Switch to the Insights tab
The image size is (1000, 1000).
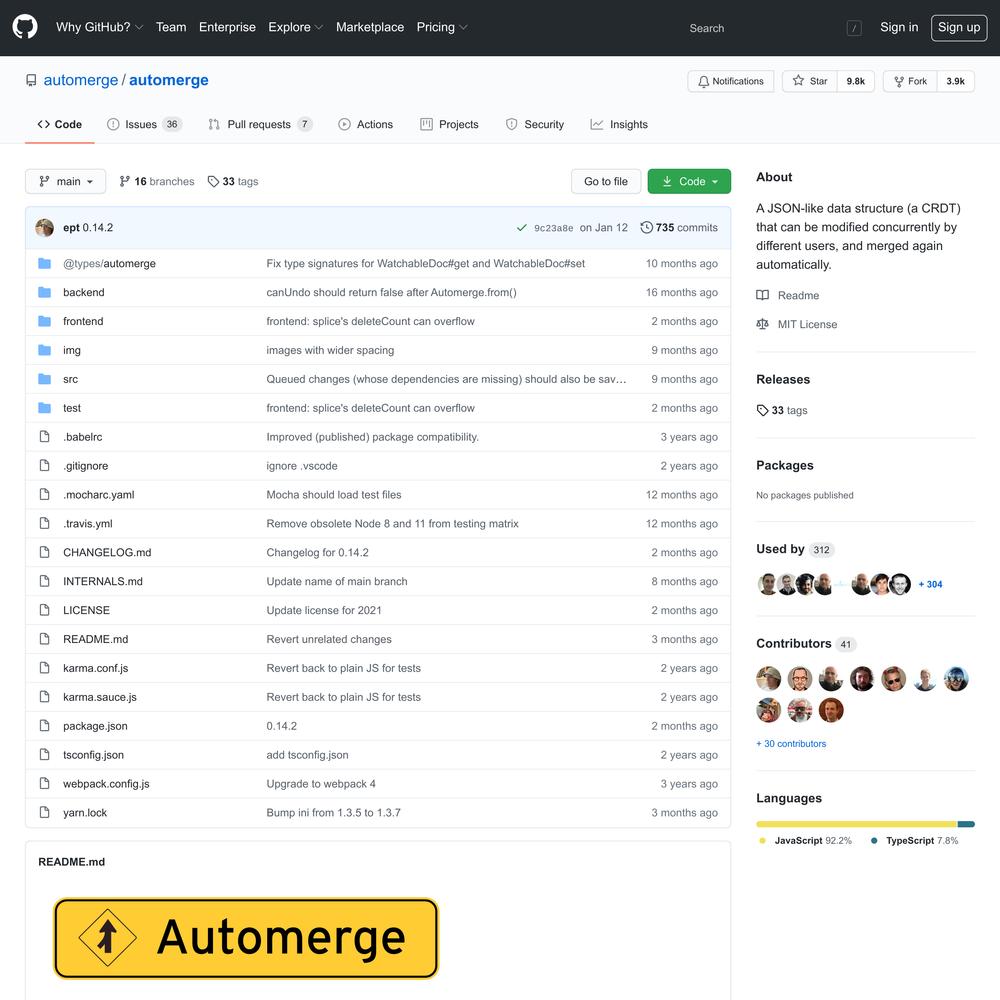click(619, 124)
